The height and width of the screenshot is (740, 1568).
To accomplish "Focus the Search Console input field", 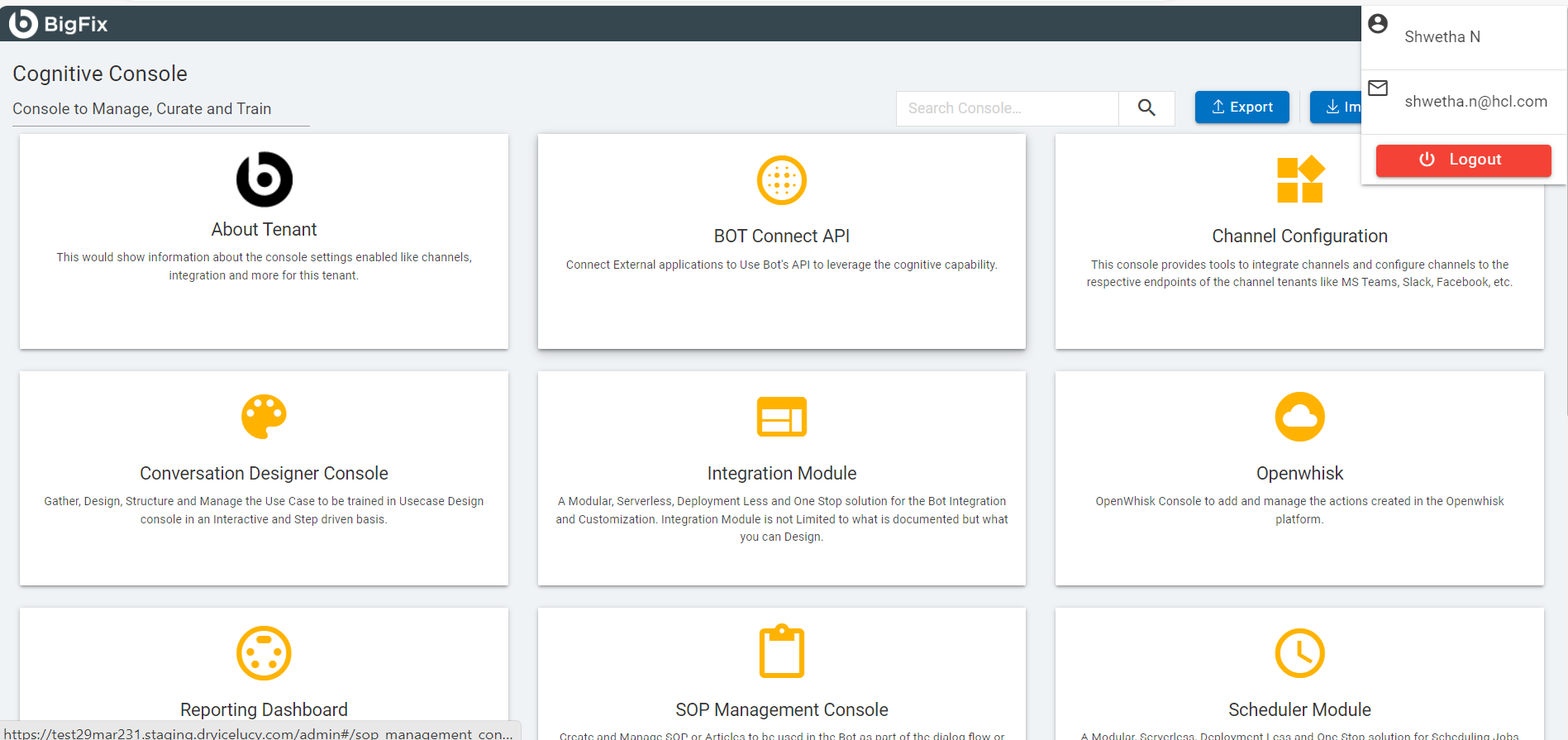I will pyautogui.click(x=1008, y=108).
